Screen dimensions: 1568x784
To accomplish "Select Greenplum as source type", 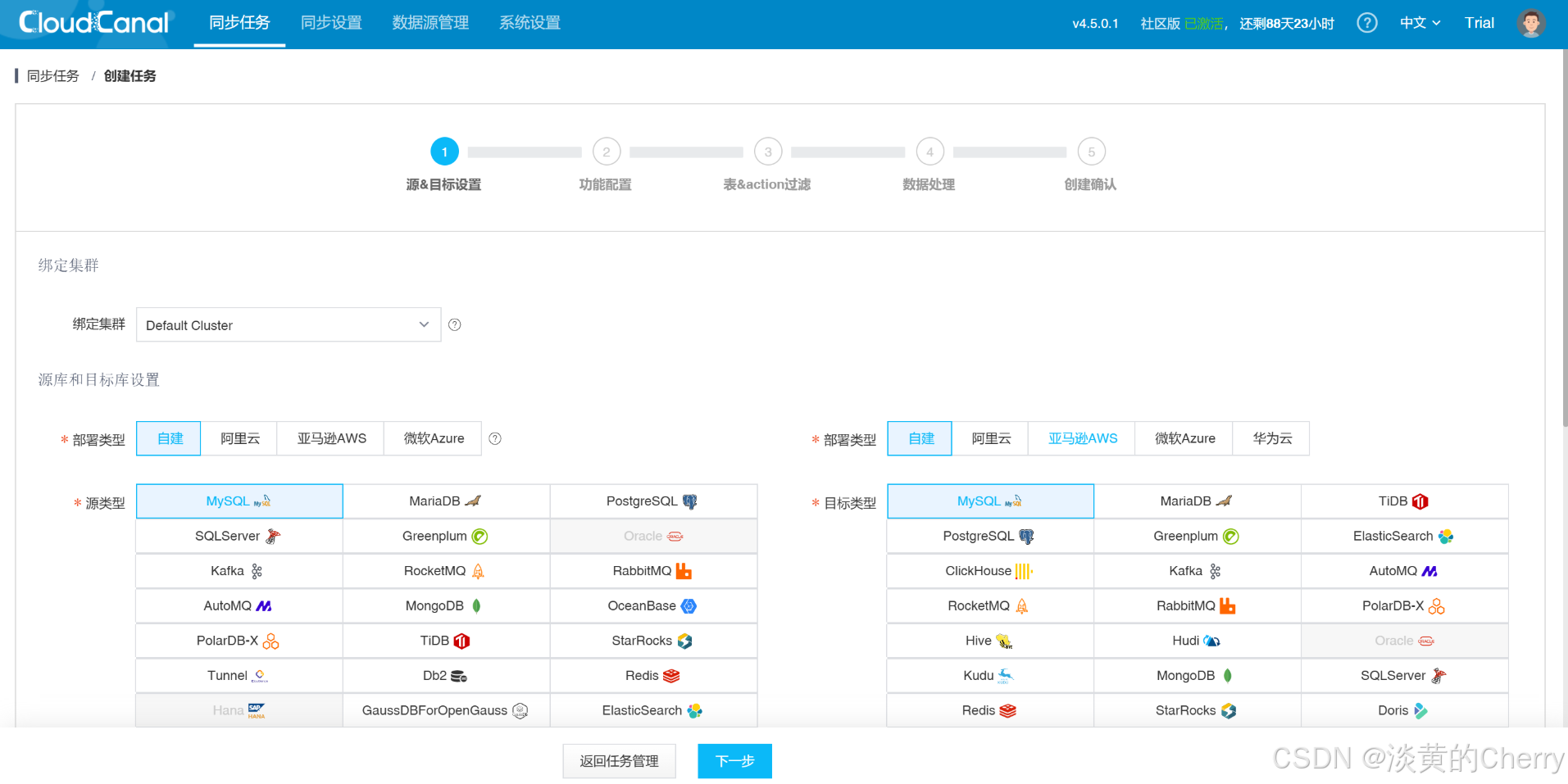I will pyautogui.click(x=447, y=537).
